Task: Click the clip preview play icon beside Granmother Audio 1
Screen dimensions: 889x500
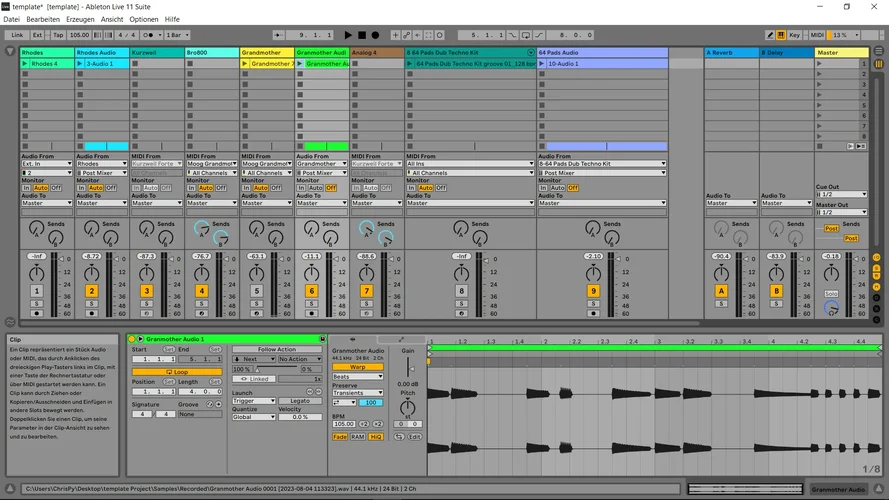Action: tap(140, 339)
